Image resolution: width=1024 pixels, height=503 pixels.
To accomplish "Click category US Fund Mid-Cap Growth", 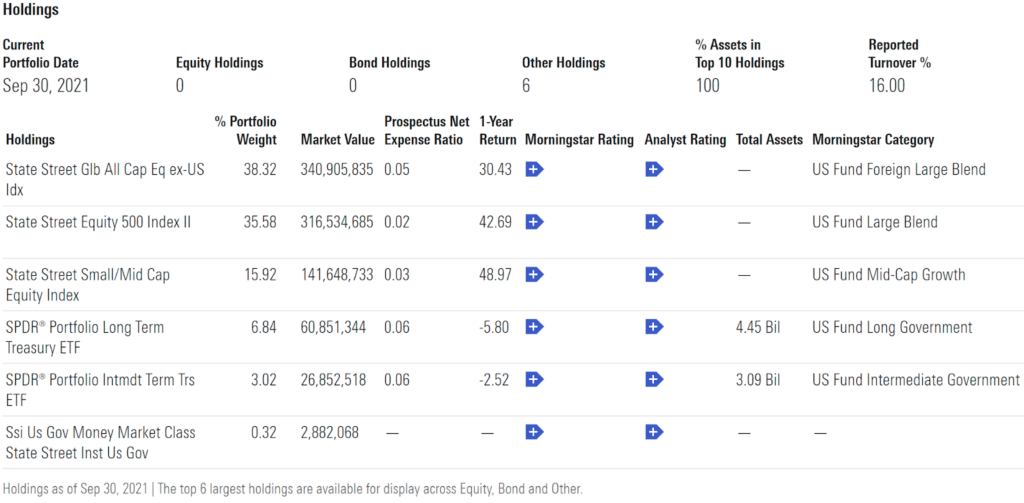I will 889,274.
